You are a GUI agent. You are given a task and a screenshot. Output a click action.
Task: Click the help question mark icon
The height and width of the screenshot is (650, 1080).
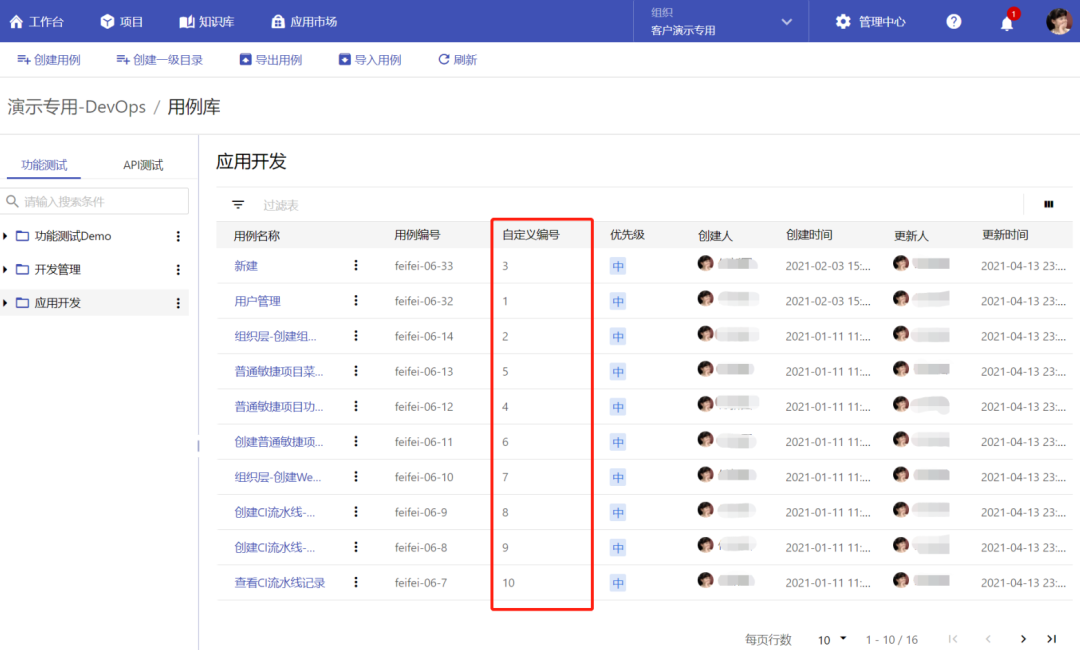(x=953, y=20)
